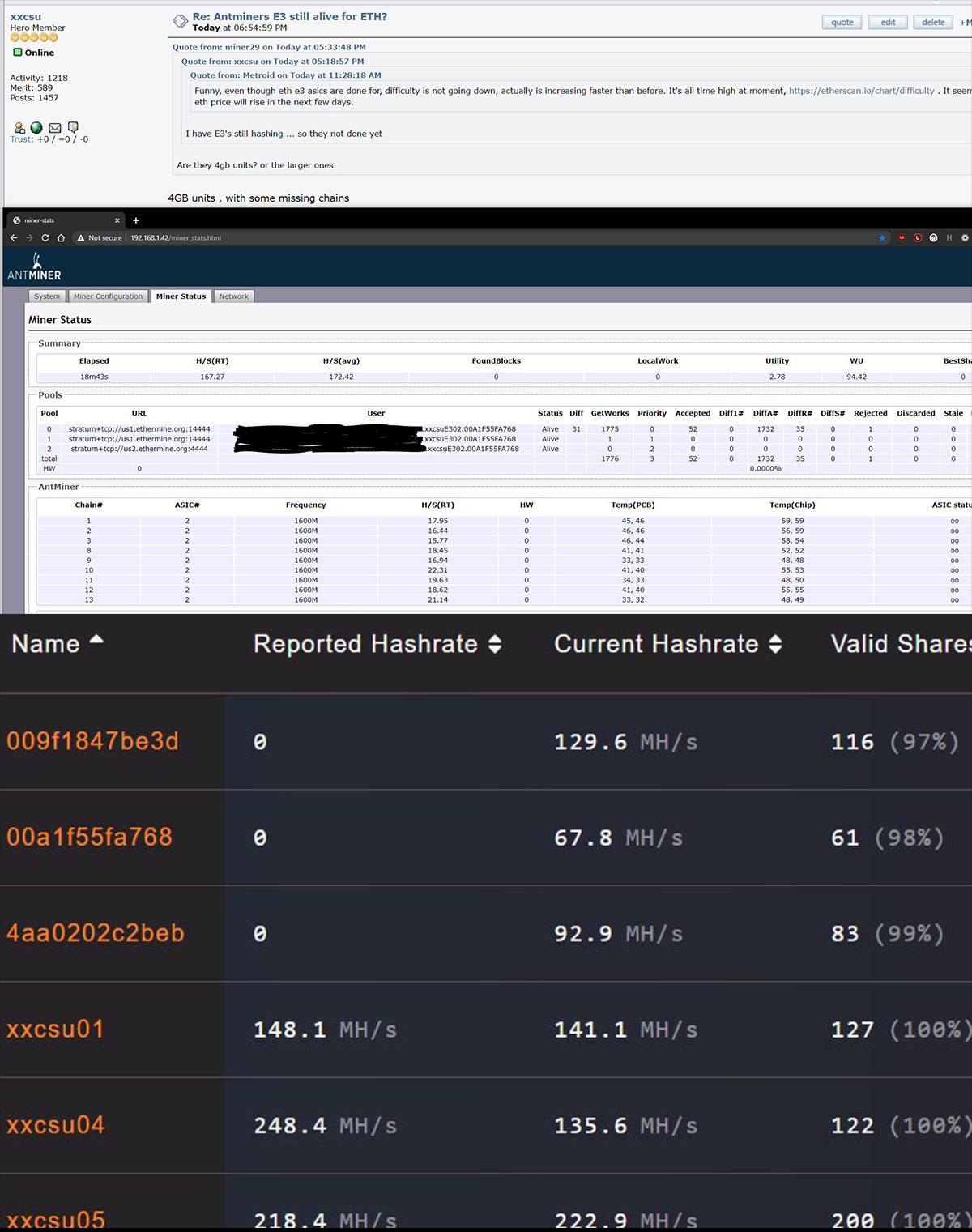Select the miner-stats browser tab

[x=66, y=220]
